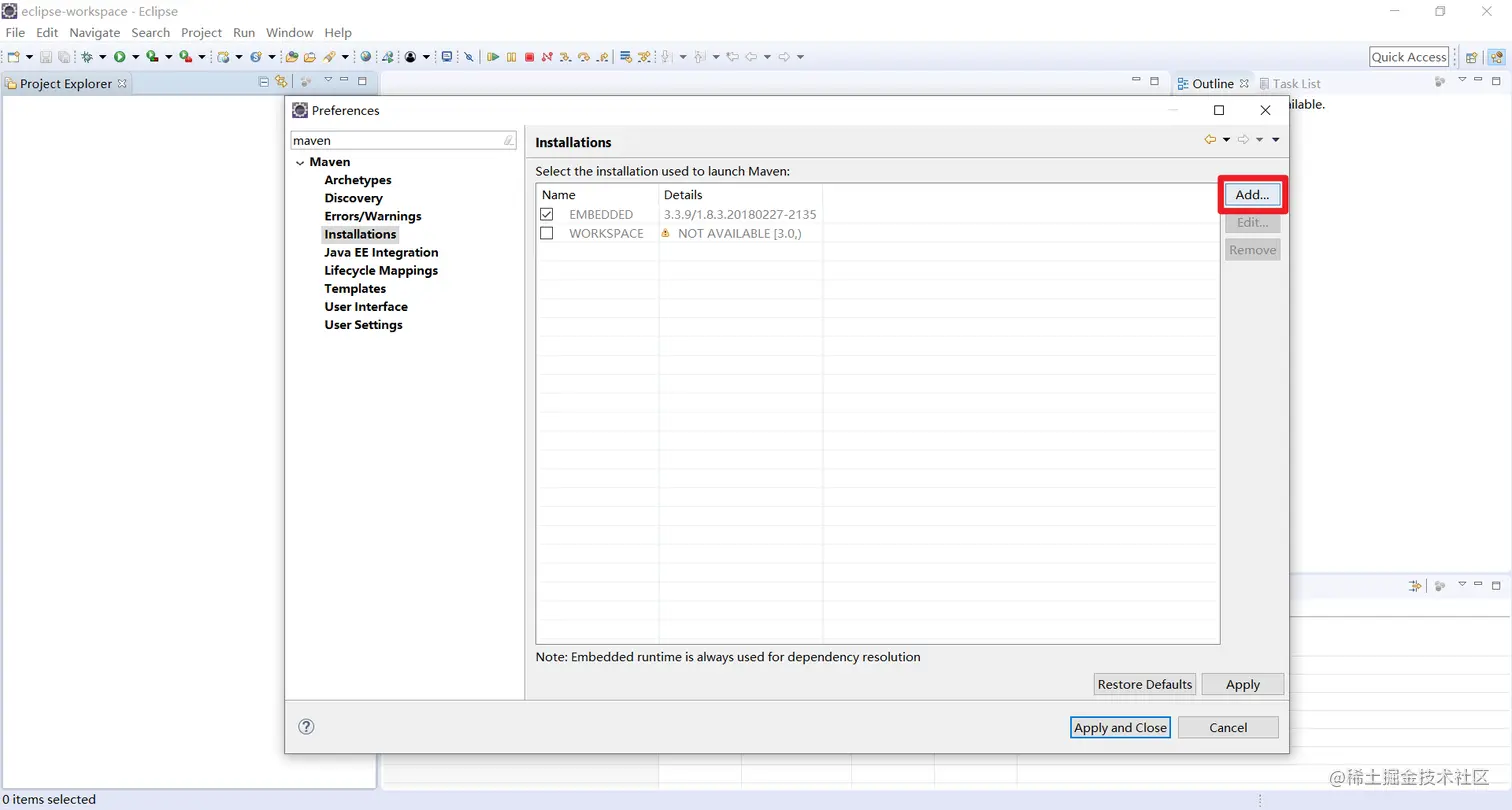This screenshot has height=810, width=1512.
Task: Click the New file toolbar icon
Action: point(13,57)
